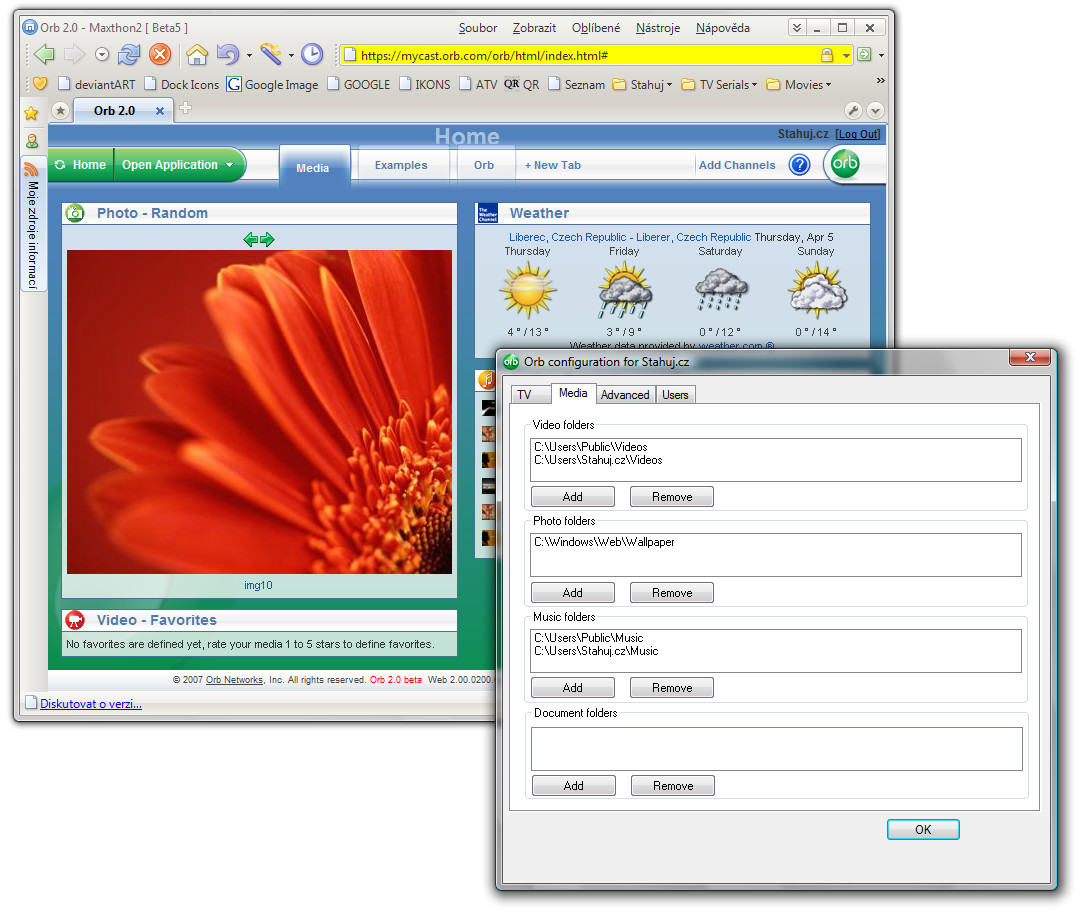The width and height of the screenshot is (1077, 911).
Task: Click the browser Back arrow
Action: (44, 54)
